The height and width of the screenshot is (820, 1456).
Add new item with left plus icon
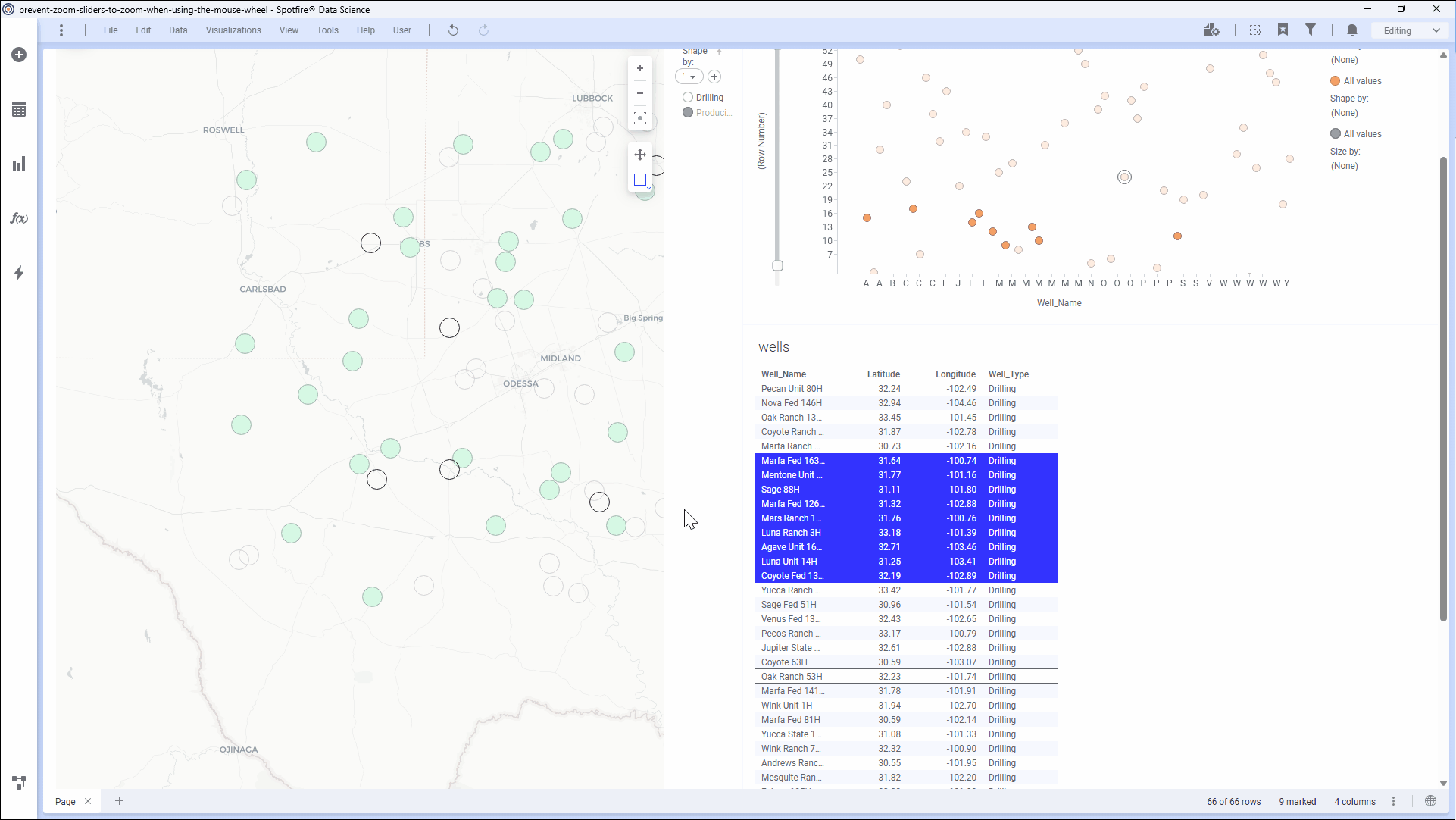pos(19,55)
